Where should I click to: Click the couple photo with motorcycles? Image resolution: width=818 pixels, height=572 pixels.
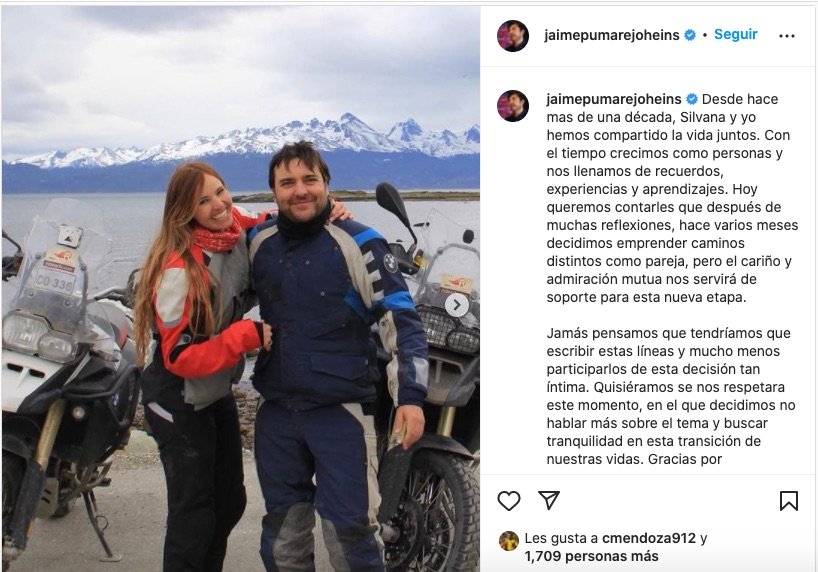[x=240, y=288]
